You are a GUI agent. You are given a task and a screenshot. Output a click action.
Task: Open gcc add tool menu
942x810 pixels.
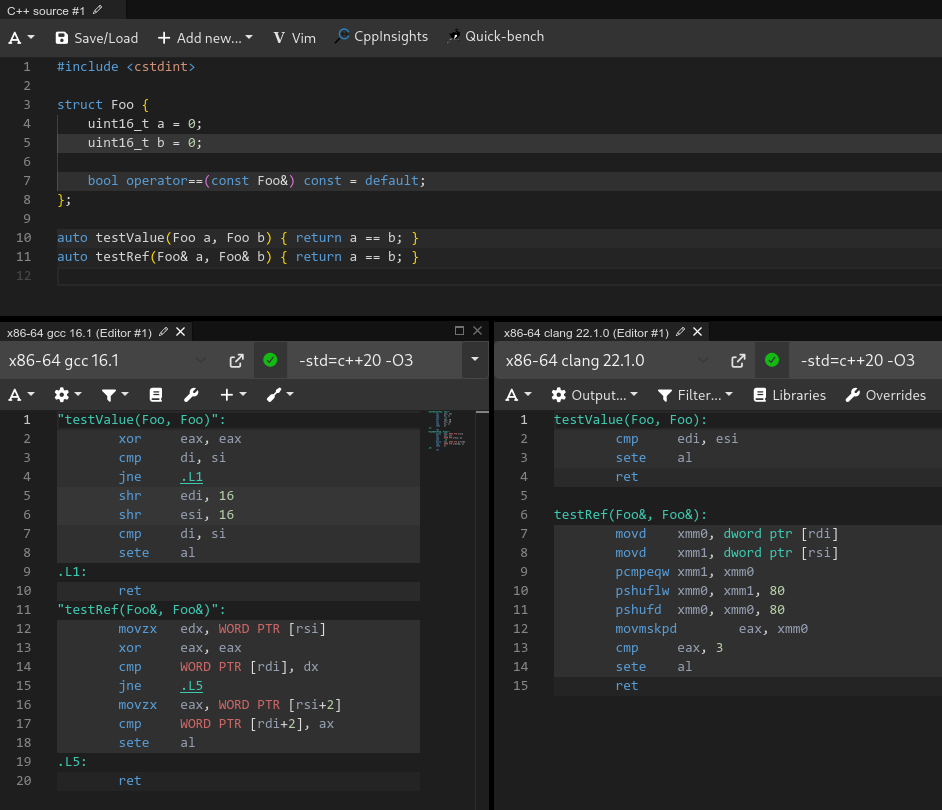click(x=280, y=395)
